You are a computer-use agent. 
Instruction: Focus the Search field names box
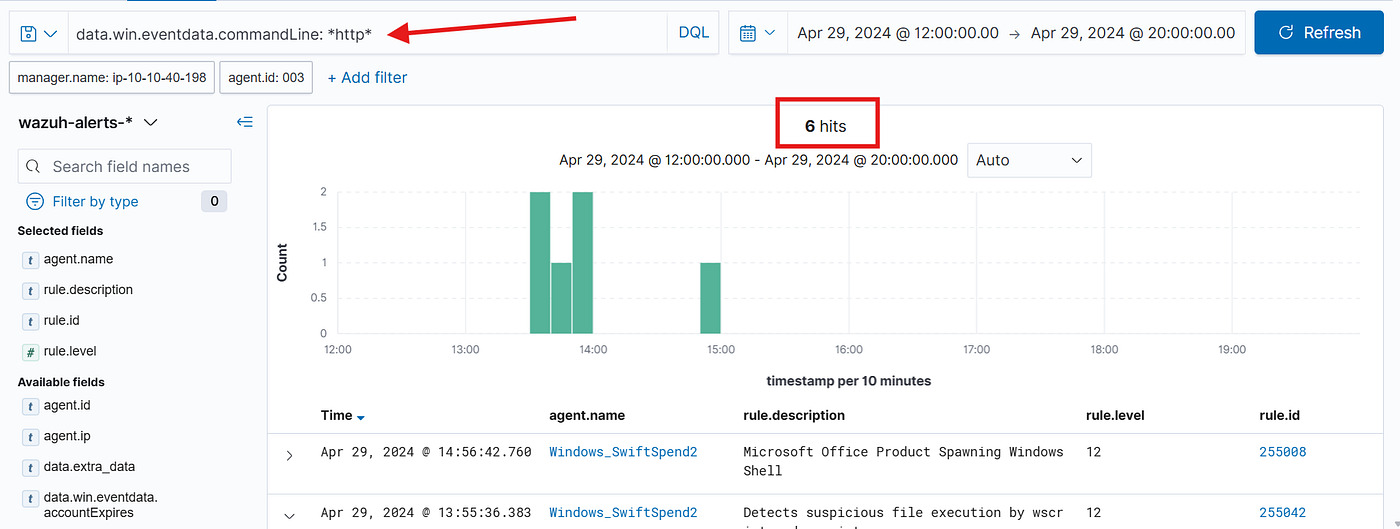(x=124, y=166)
